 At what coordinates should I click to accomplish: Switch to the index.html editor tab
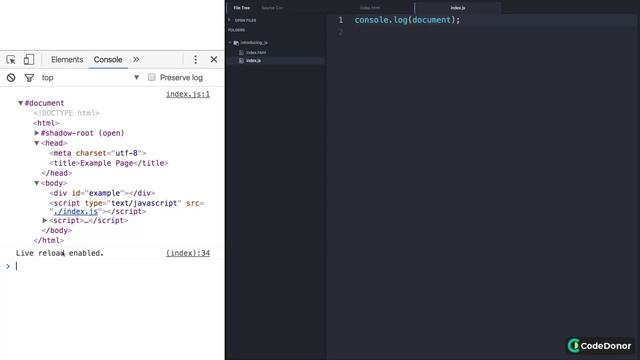[370, 8]
